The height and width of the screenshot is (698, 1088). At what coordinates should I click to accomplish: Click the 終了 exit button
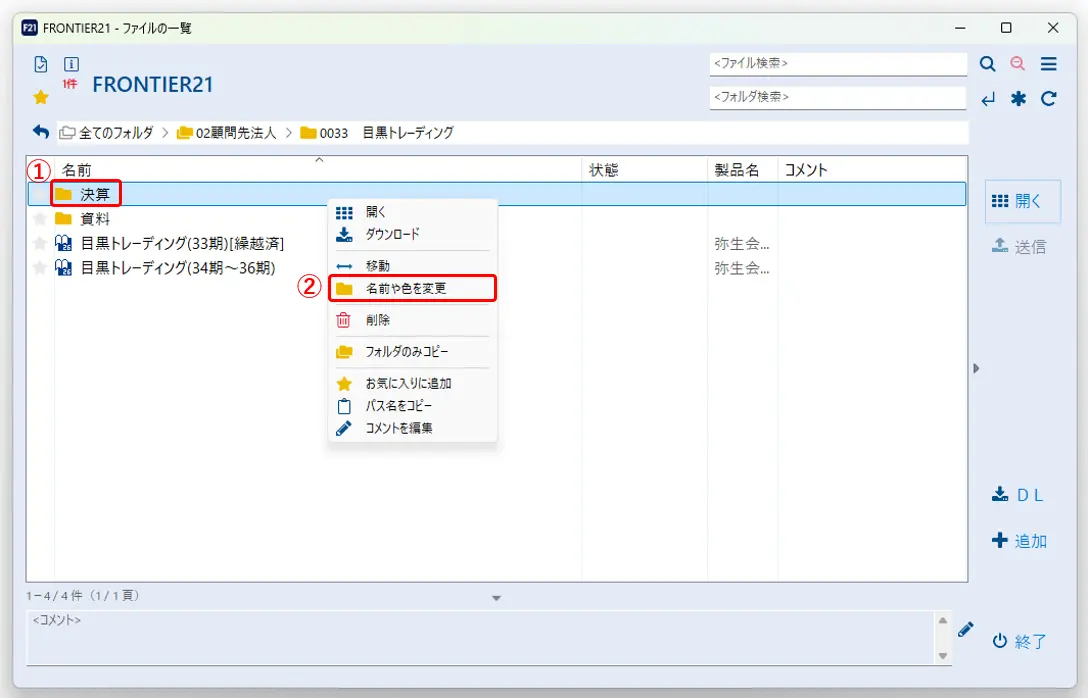pyautogui.click(x=1019, y=641)
